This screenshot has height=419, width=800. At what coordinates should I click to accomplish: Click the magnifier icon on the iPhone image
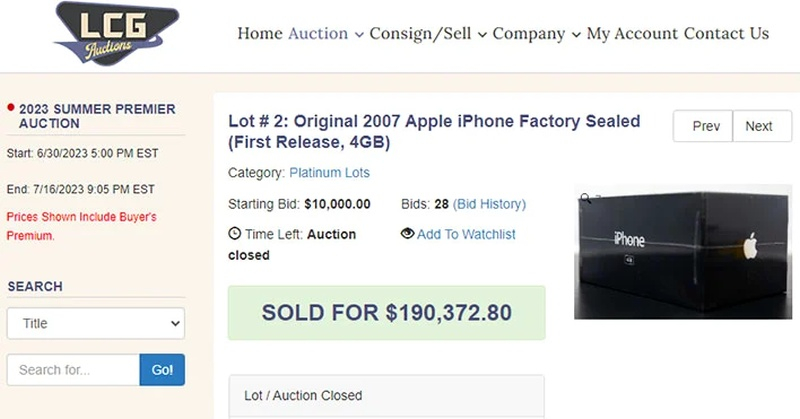pyautogui.click(x=586, y=199)
